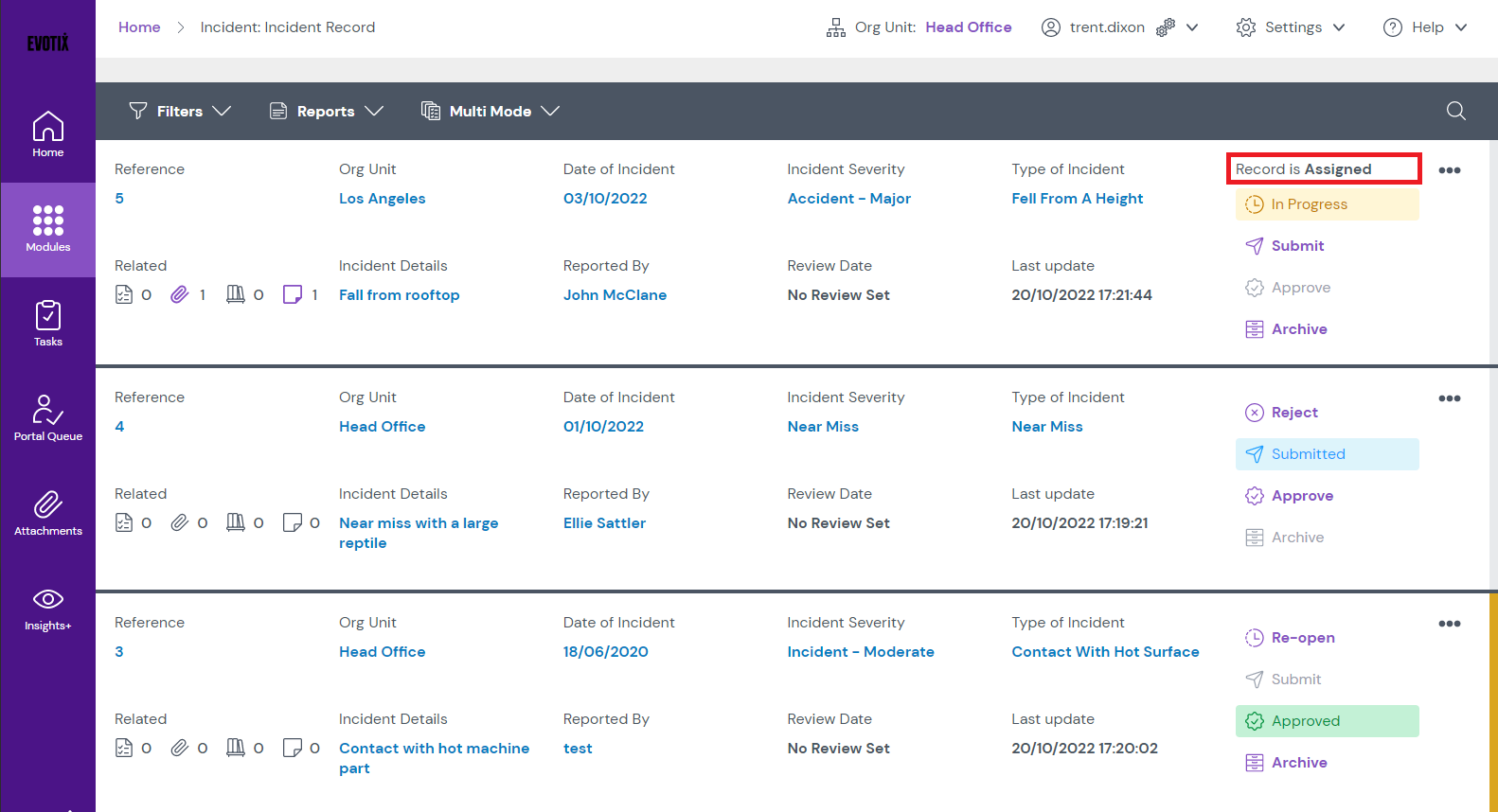The height and width of the screenshot is (812, 1498).
Task: Open Attachments in the sidebar
Action: tap(47, 513)
